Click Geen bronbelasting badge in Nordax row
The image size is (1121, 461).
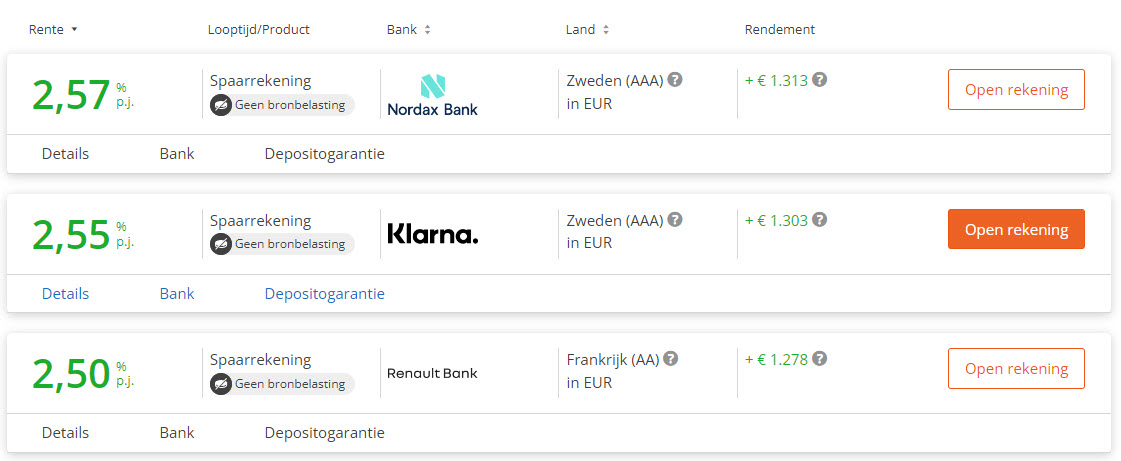coord(282,105)
